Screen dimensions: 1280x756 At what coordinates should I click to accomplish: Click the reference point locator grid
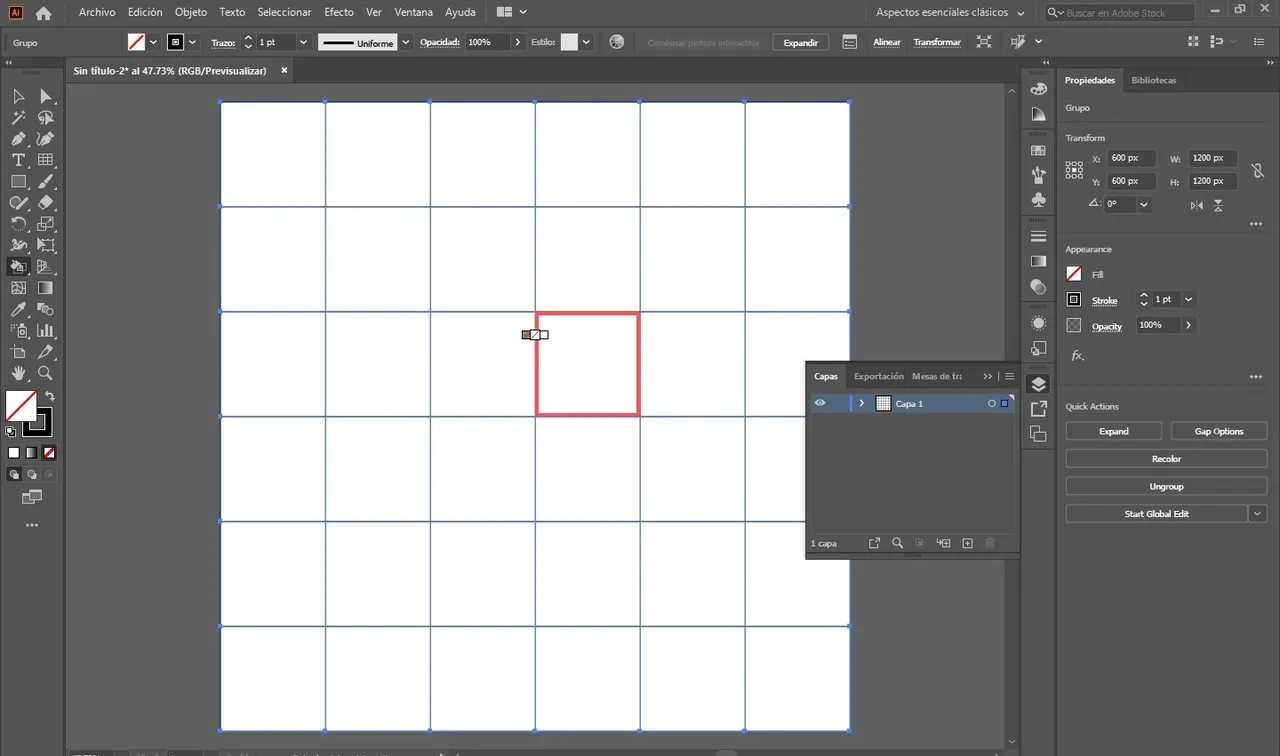[1074, 170]
